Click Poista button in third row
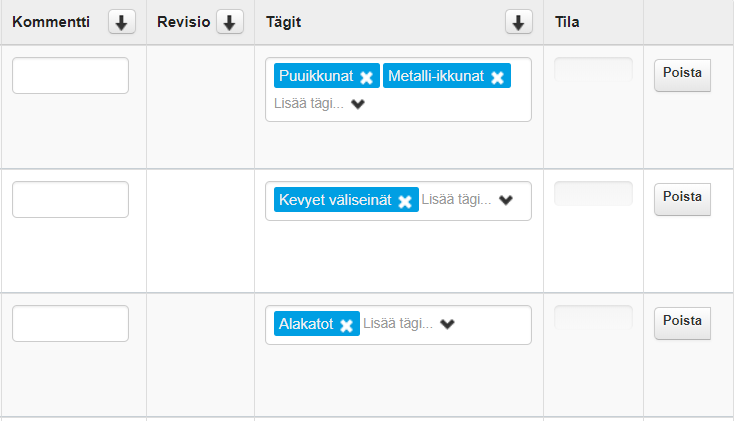741x421 pixels. pos(682,323)
